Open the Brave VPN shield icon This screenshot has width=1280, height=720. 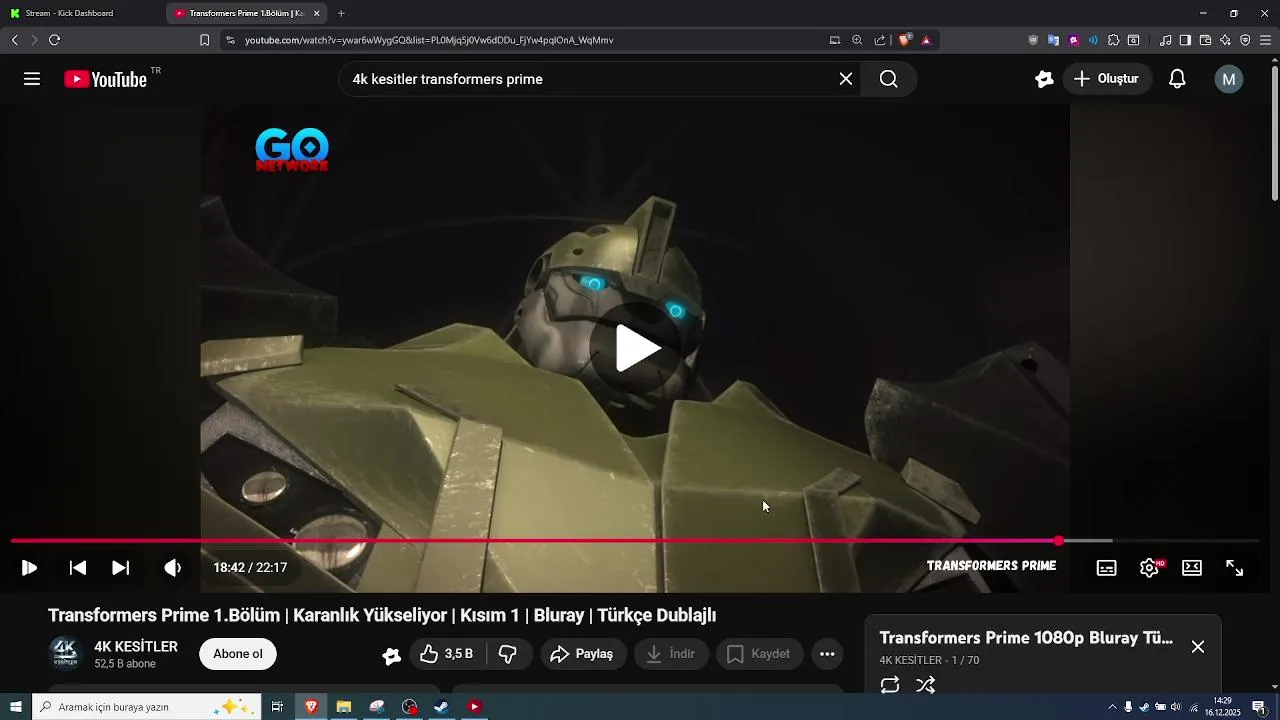click(x=1245, y=40)
